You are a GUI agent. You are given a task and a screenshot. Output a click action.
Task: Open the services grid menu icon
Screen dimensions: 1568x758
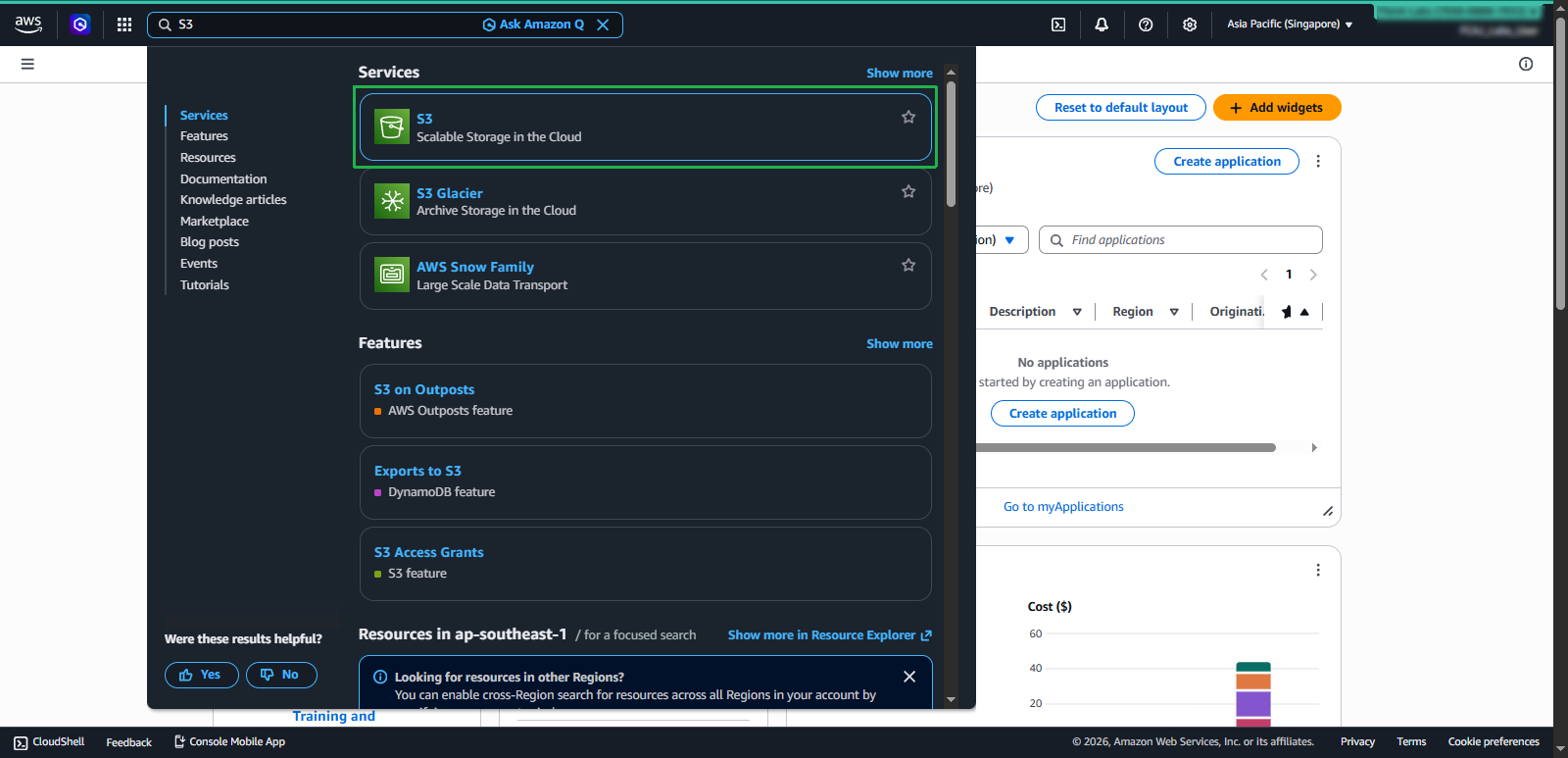point(124,25)
